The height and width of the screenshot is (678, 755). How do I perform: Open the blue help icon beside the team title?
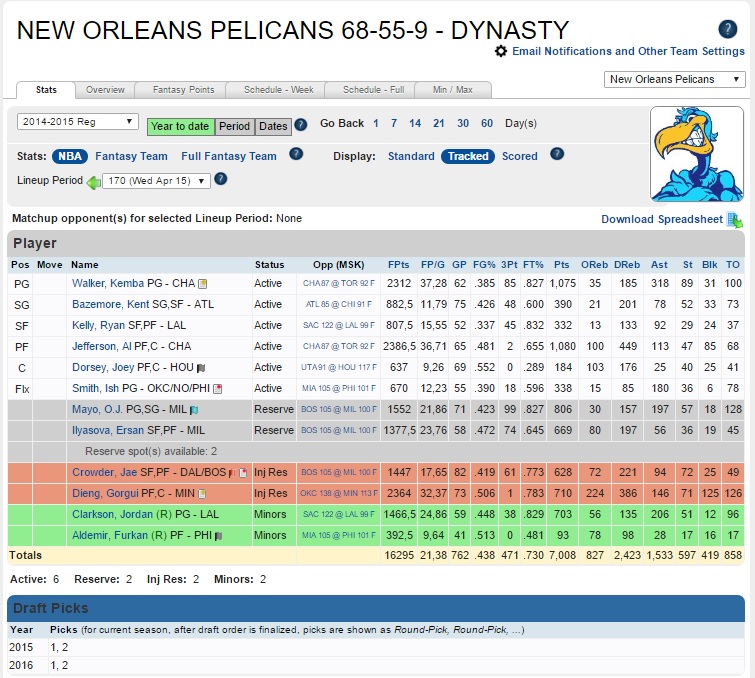[x=727, y=29]
